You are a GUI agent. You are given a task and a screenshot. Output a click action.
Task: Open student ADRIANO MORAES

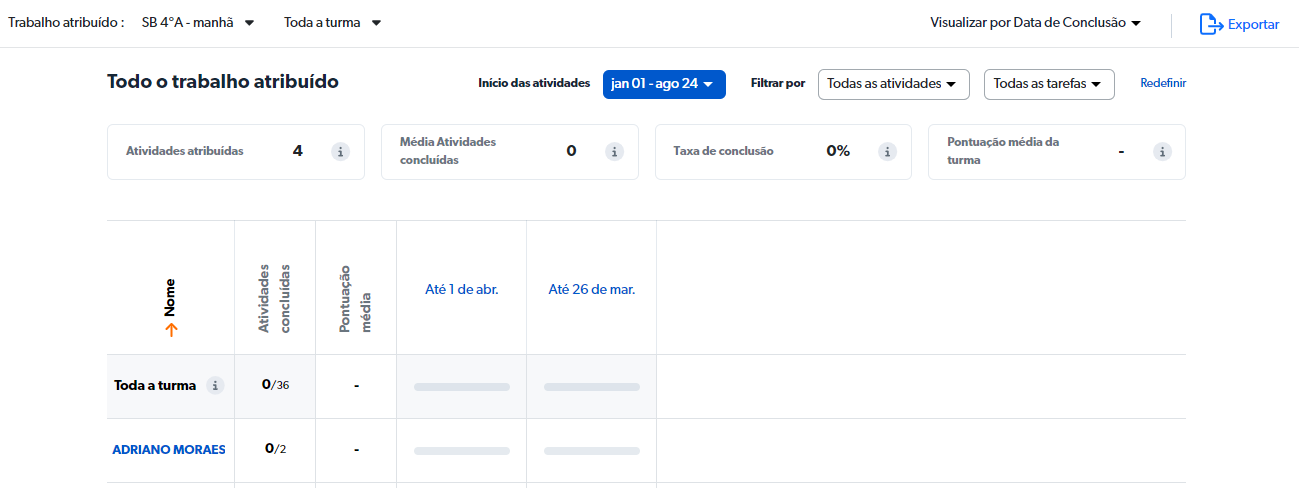click(x=169, y=450)
